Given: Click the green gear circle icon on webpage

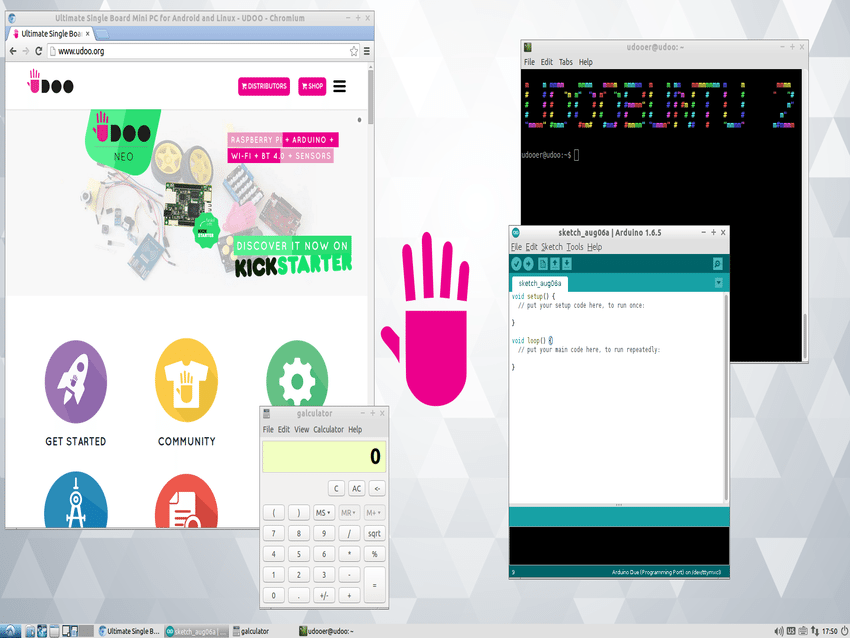Looking at the screenshot, I should coord(297,374).
